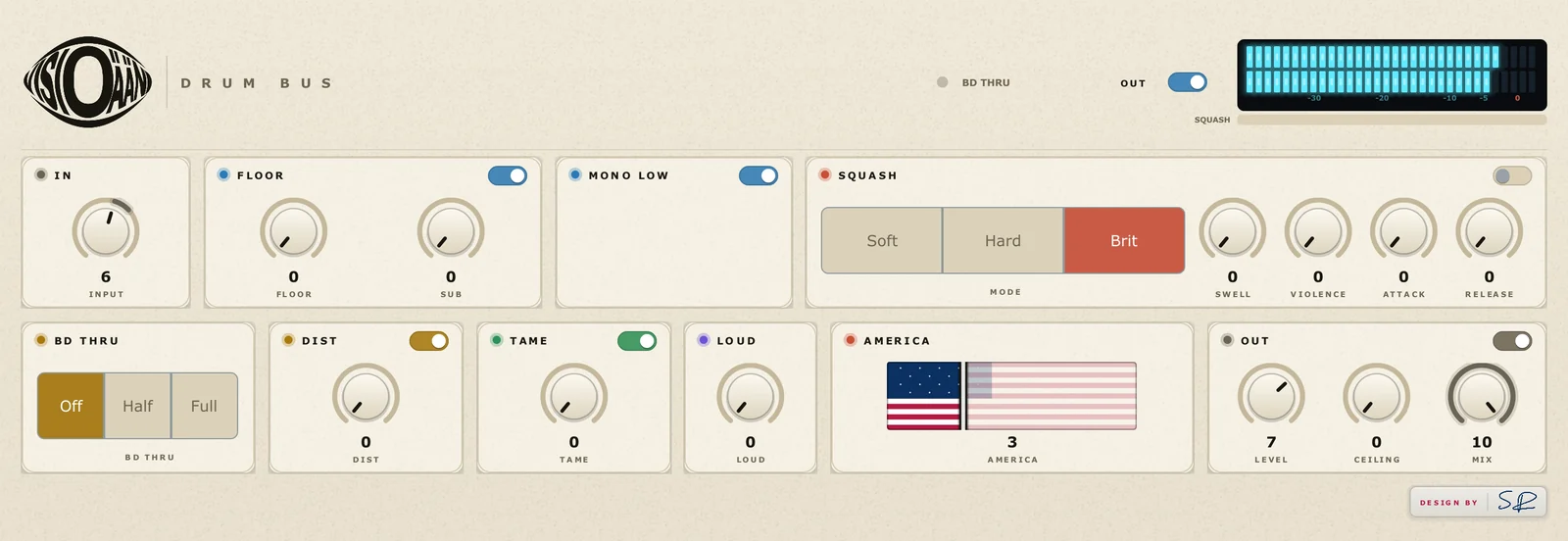Click the red dot beside AMERICA label
Viewport: 1568px width, 541px height.
(851, 340)
